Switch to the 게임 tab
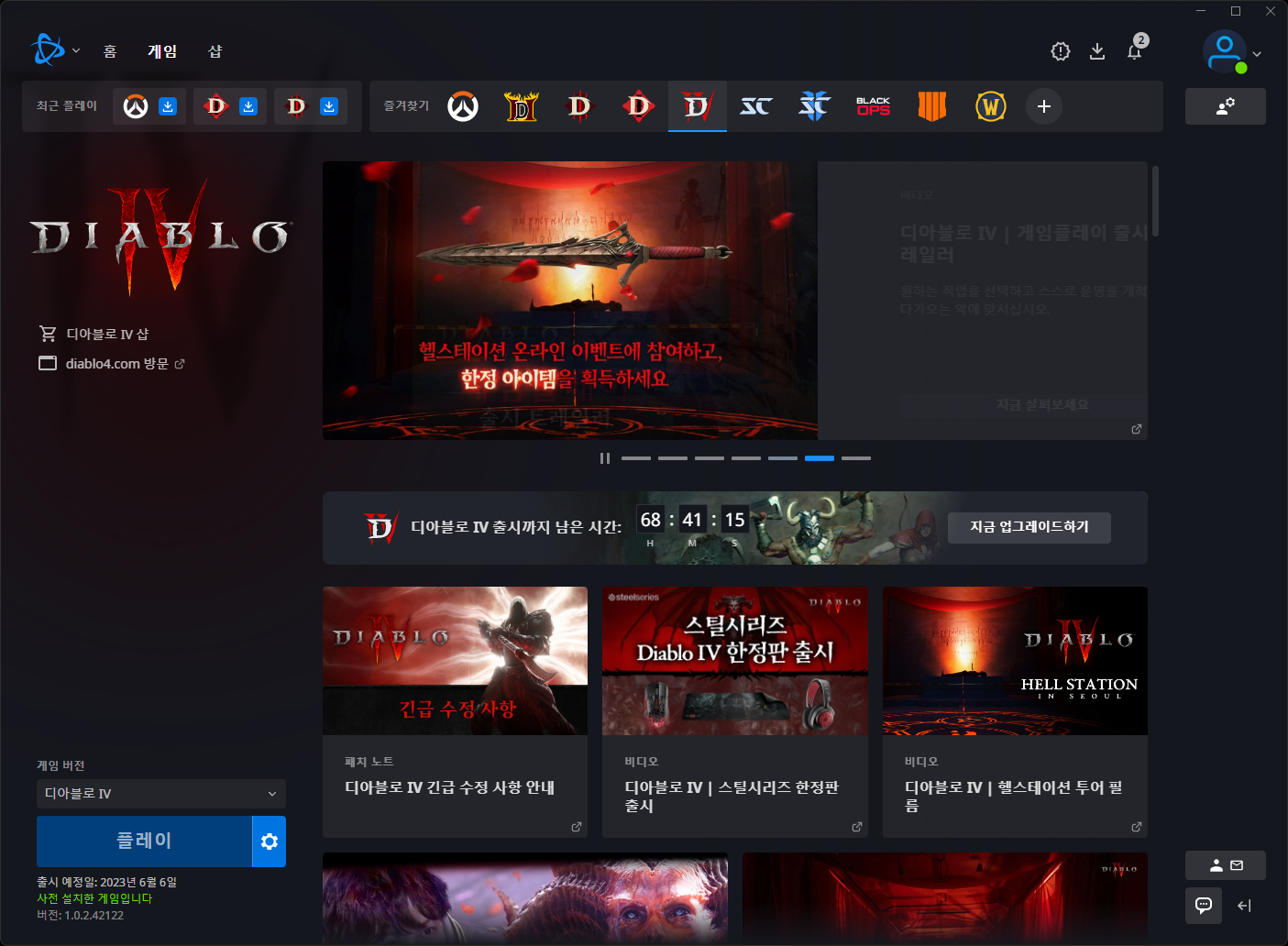 162,51
